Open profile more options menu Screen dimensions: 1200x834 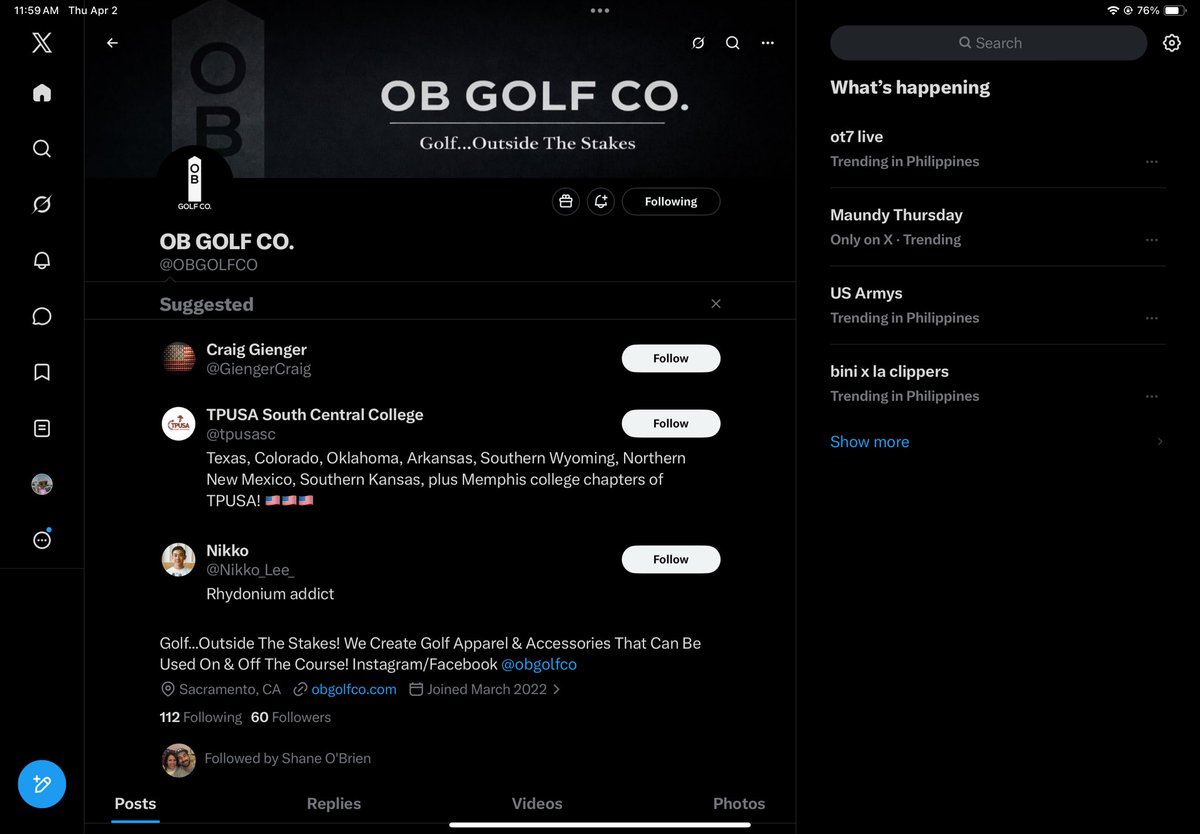coord(768,43)
